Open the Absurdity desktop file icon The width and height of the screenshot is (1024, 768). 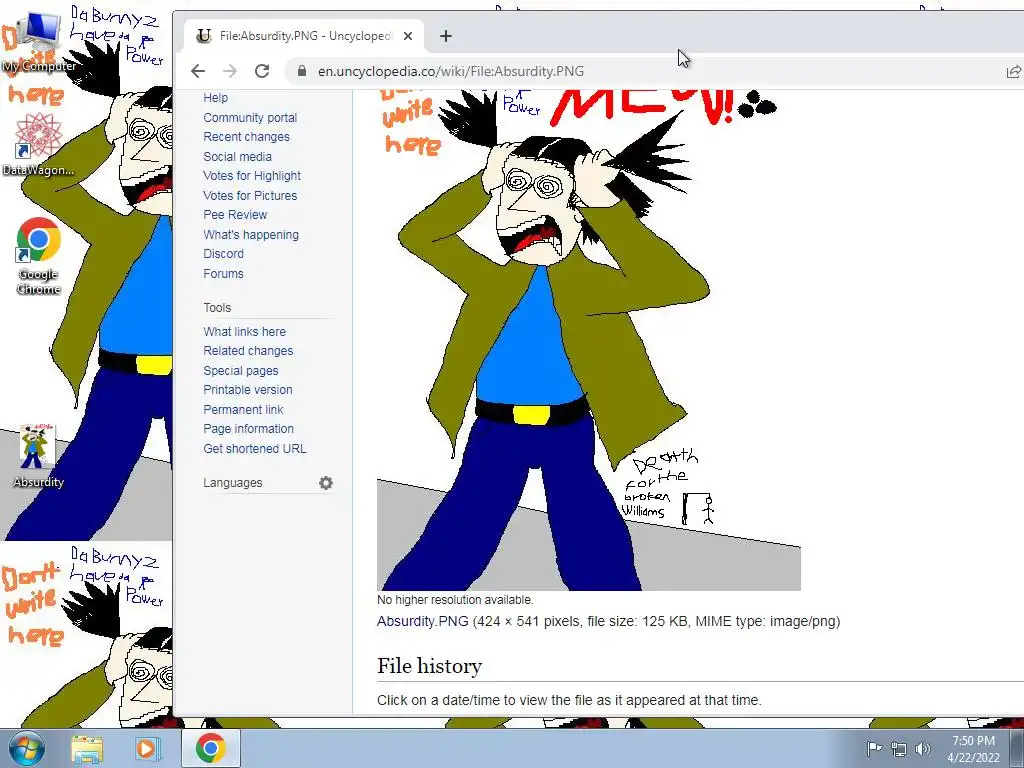pos(38,456)
